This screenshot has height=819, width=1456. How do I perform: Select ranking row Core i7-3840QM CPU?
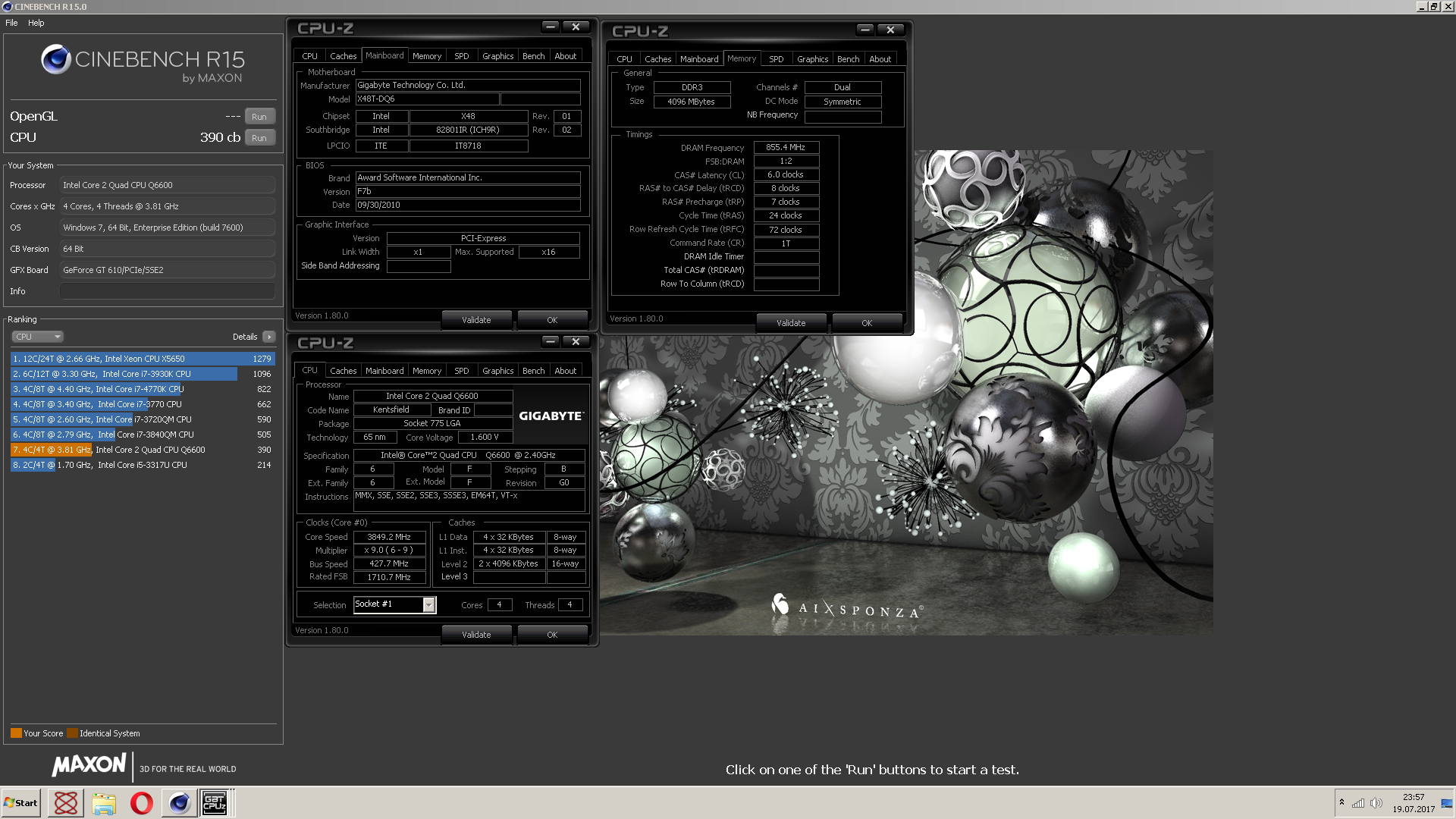(143, 435)
